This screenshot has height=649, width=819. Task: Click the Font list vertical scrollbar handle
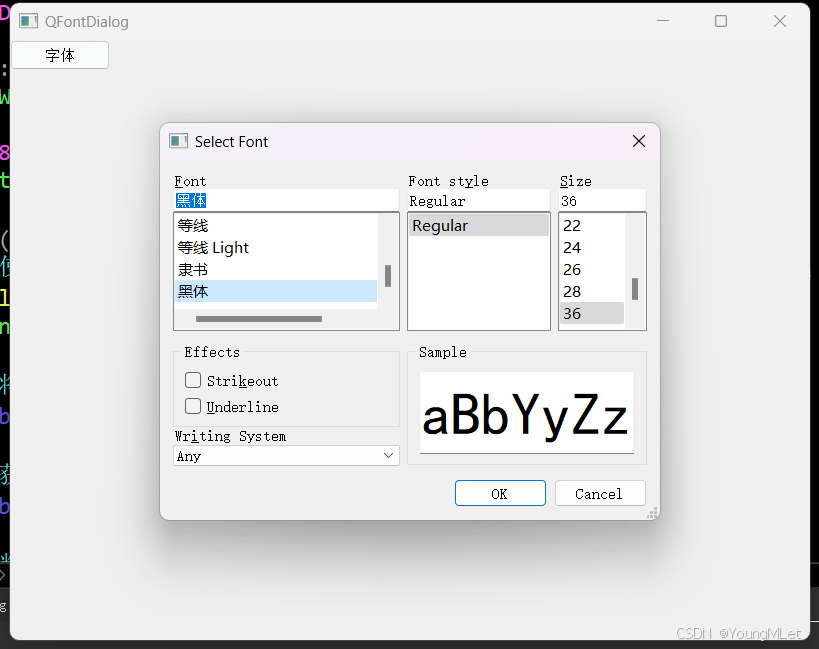[388, 276]
